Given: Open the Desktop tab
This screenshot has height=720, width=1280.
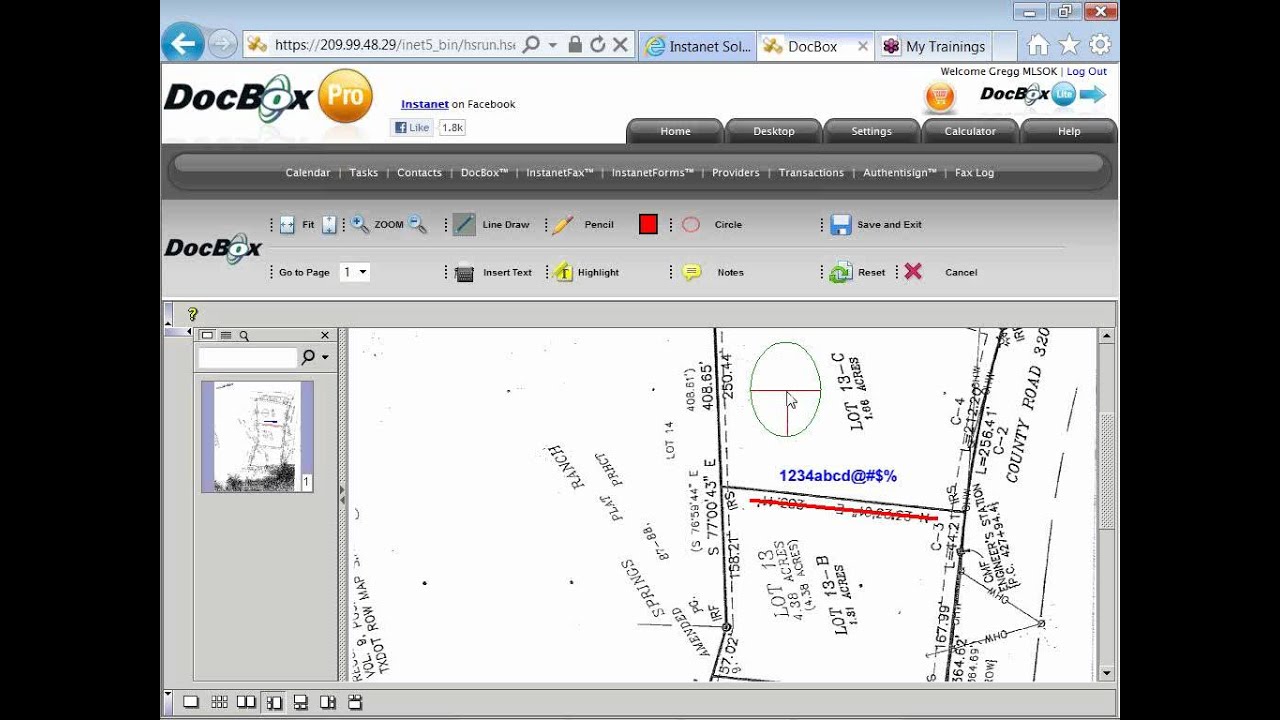Looking at the screenshot, I should 774,131.
